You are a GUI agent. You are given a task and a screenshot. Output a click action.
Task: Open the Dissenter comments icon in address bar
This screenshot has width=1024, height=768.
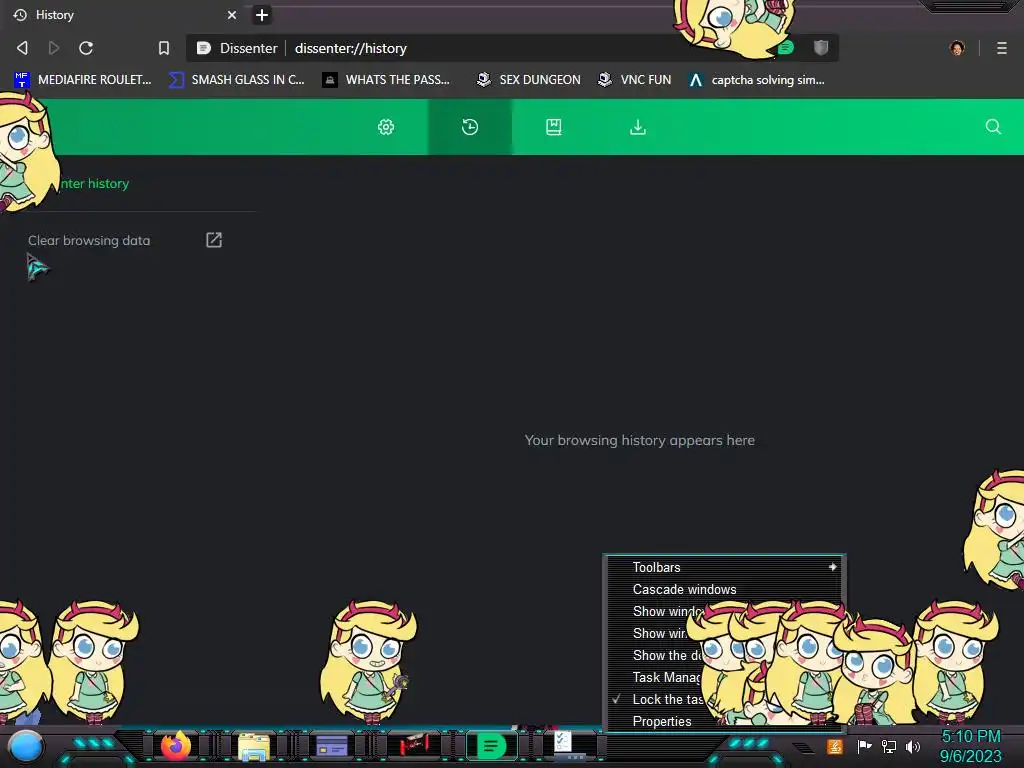(x=786, y=48)
